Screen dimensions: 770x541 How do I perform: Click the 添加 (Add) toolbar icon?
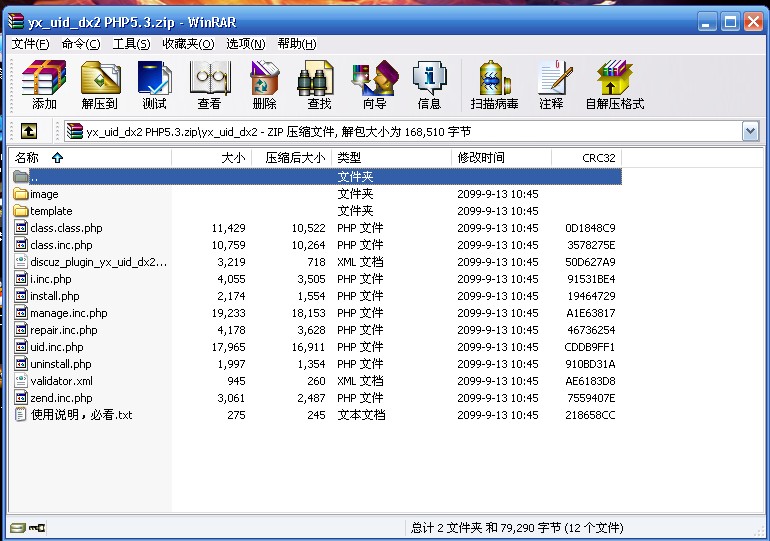point(44,85)
